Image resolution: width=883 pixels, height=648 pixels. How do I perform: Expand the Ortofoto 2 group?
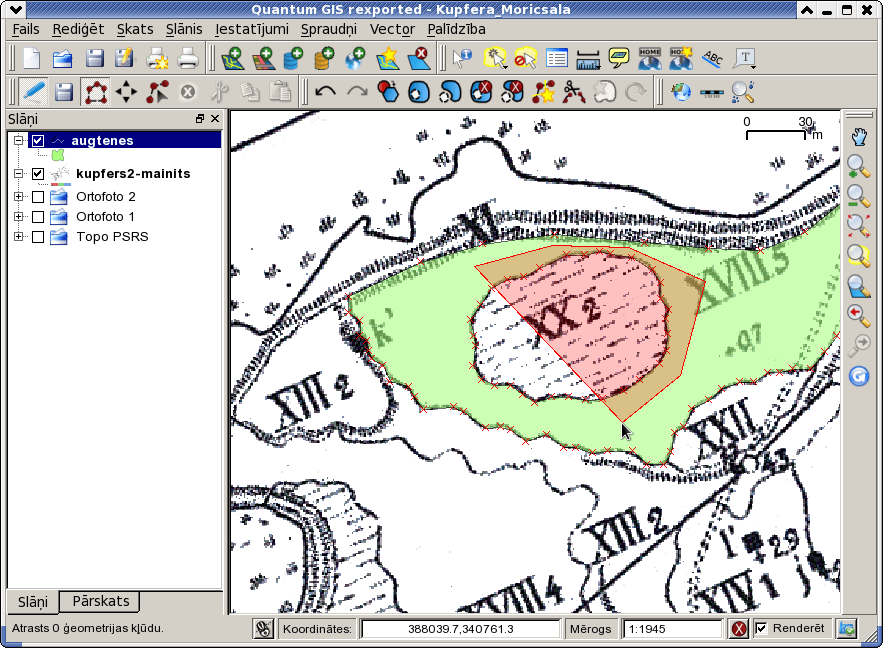pyautogui.click(x=19, y=196)
